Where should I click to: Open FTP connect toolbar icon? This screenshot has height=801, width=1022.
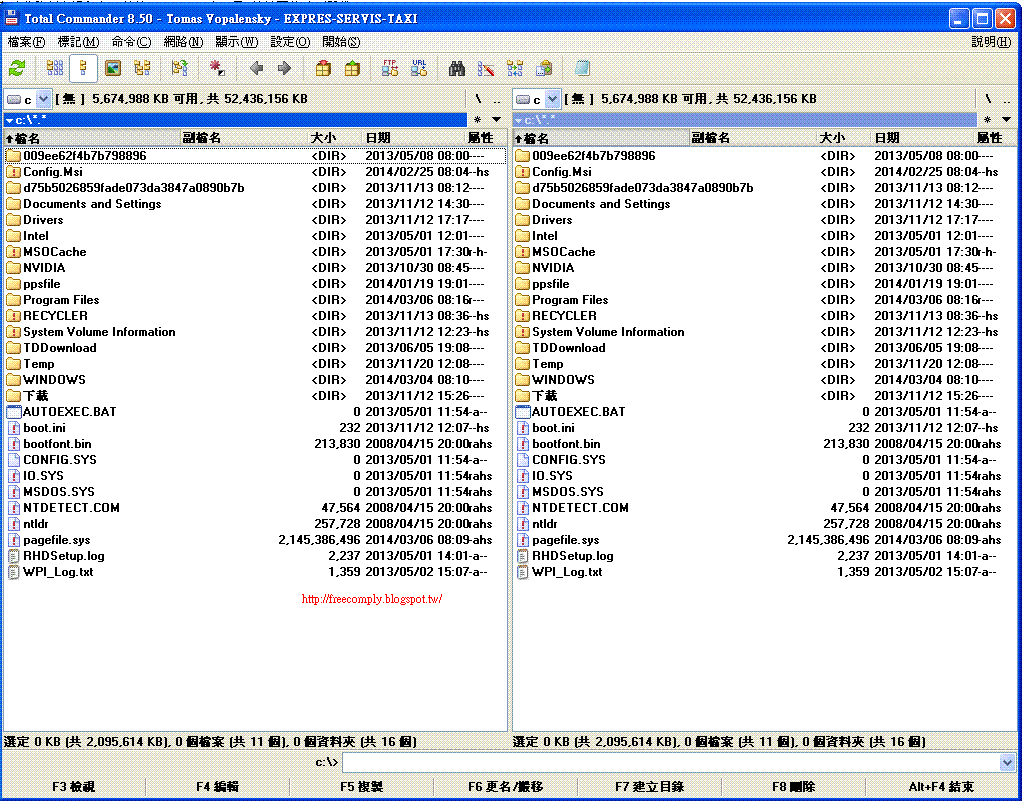pyautogui.click(x=390, y=68)
